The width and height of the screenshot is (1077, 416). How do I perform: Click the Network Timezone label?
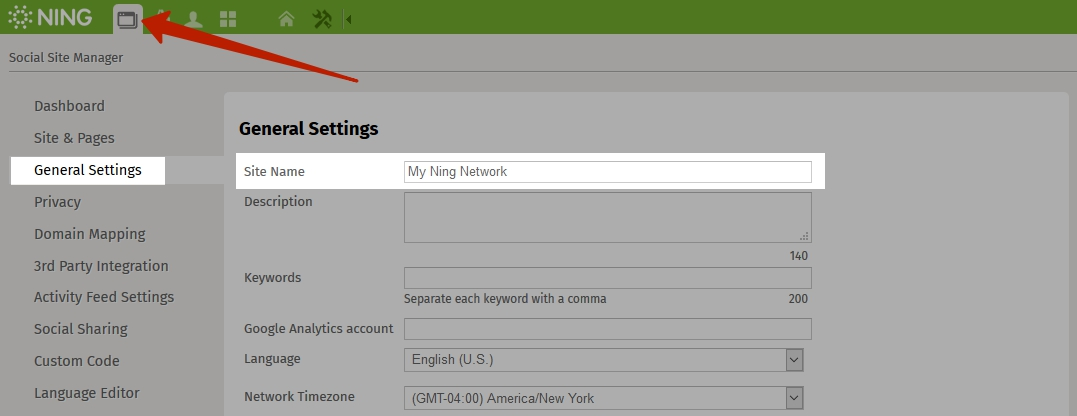(299, 397)
